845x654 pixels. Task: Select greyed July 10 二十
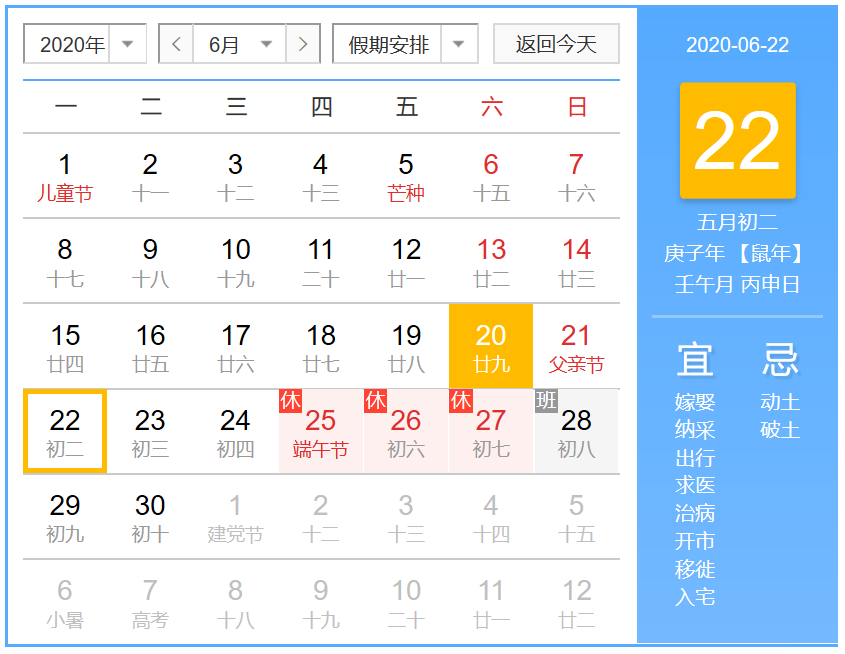[406, 602]
